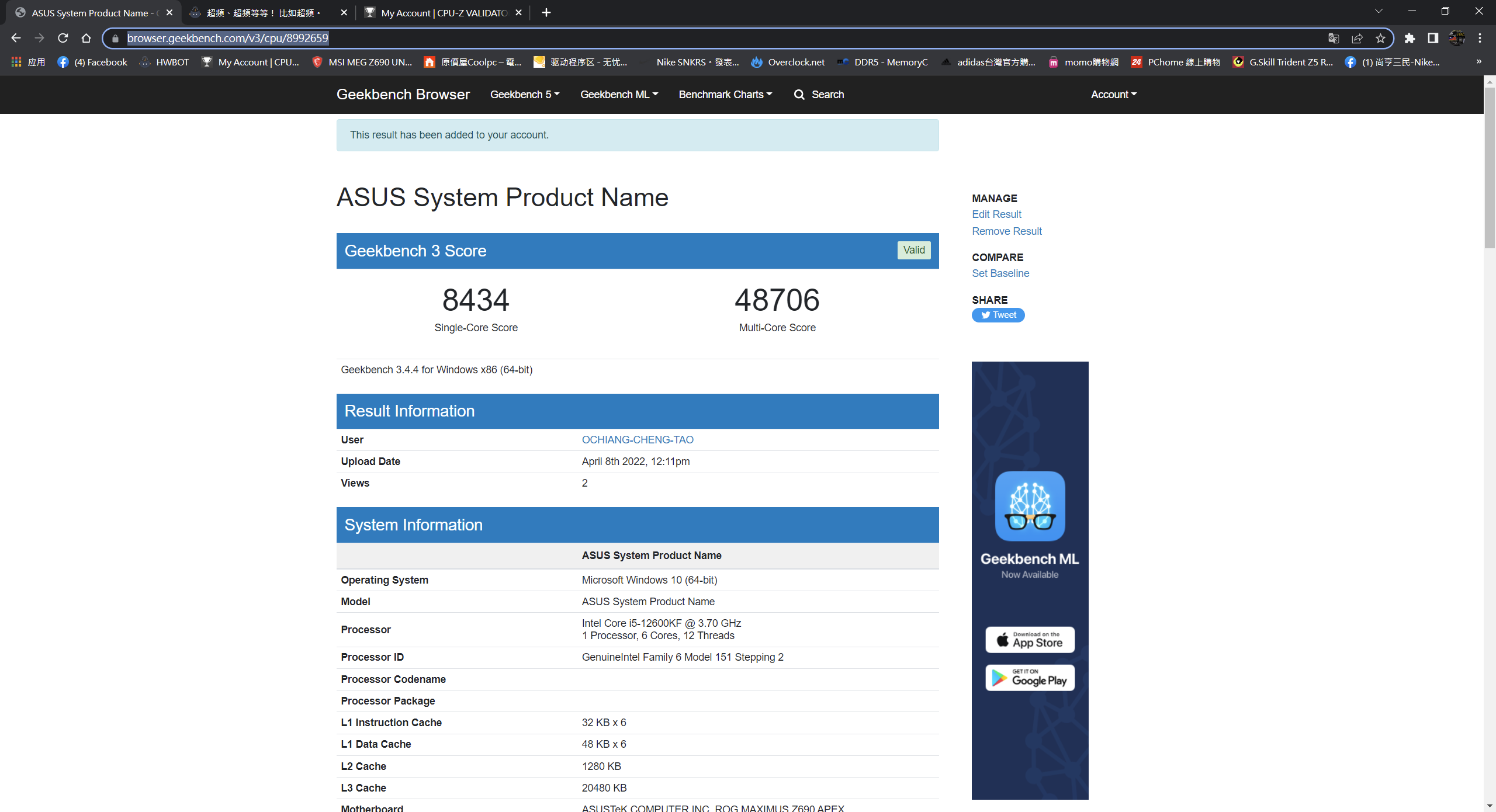The image size is (1496, 812).
Task: Open the profile avatar menu
Action: point(1456,38)
